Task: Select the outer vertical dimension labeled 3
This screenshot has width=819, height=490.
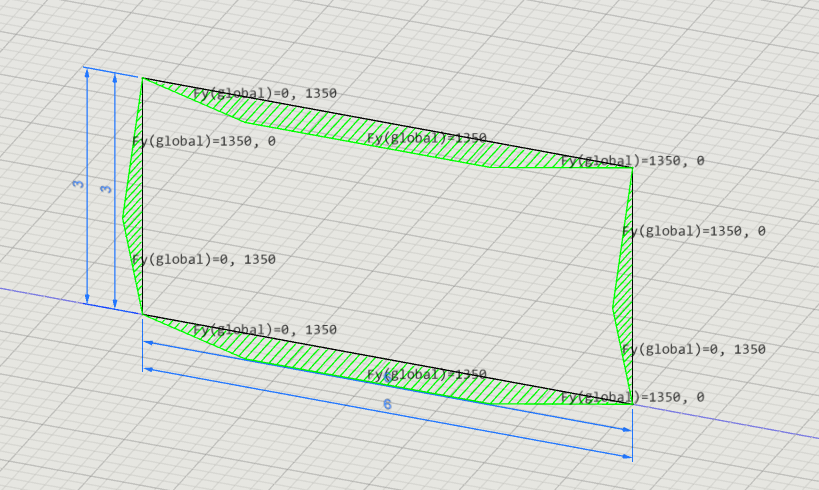Action: click(x=78, y=184)
